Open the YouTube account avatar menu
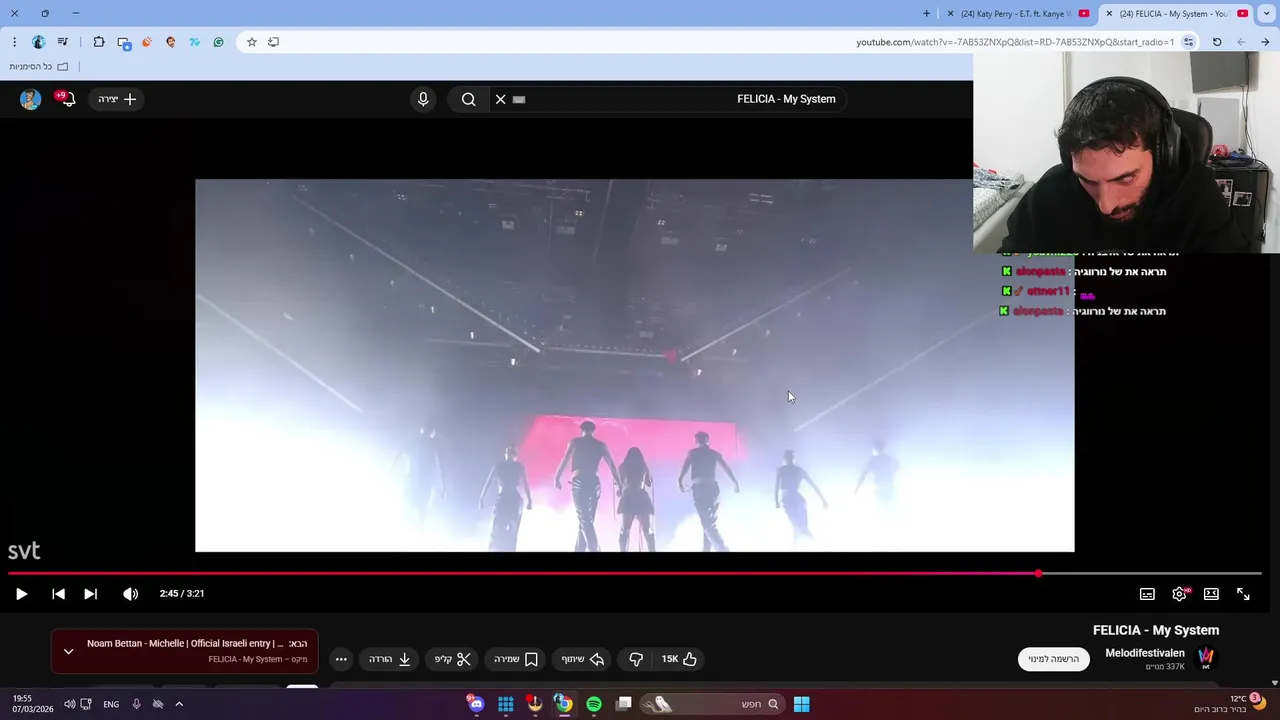Image resolution: width=1280 pixels, height=720 pixels. 30,99
